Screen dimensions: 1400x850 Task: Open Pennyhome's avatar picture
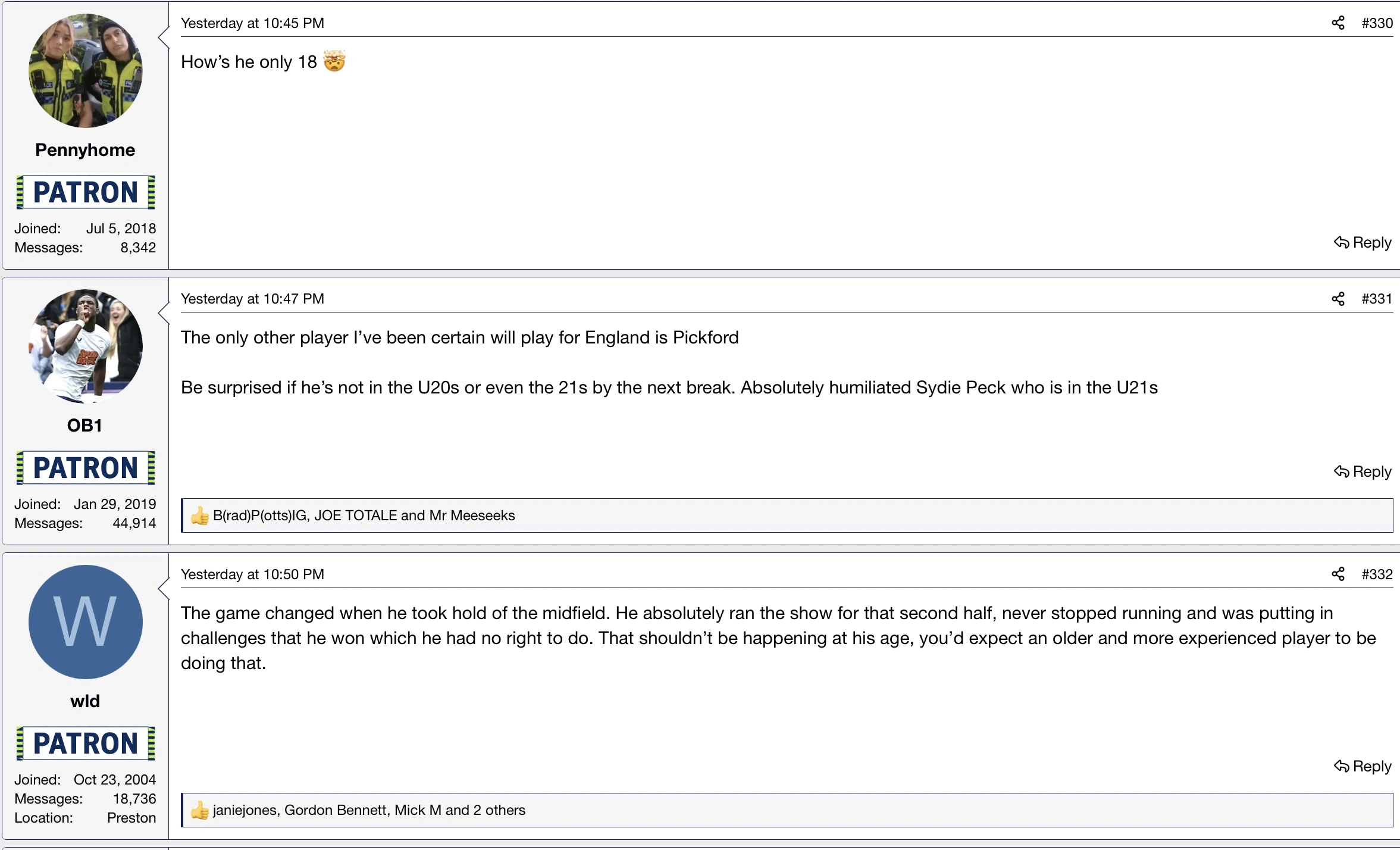85,71
